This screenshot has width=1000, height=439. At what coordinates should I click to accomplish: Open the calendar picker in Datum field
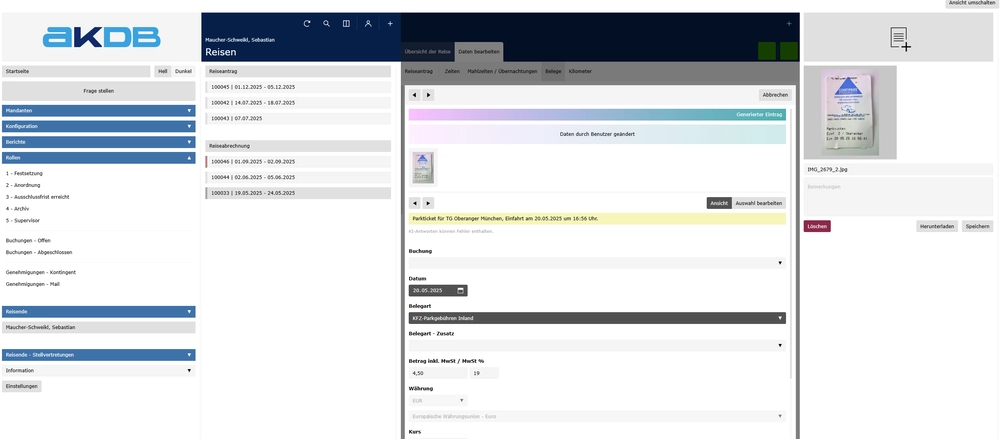click(x=460, y=291)
